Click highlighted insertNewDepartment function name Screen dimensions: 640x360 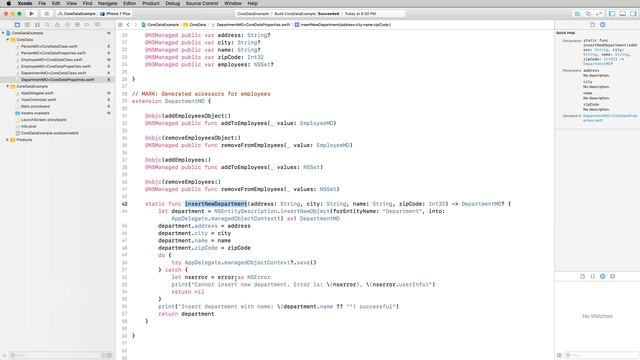point(216,204)
